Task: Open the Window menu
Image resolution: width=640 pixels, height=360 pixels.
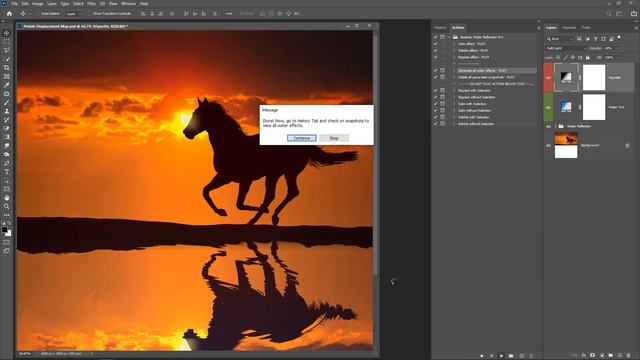Action: pyautogui.click(x=128, y=4)
